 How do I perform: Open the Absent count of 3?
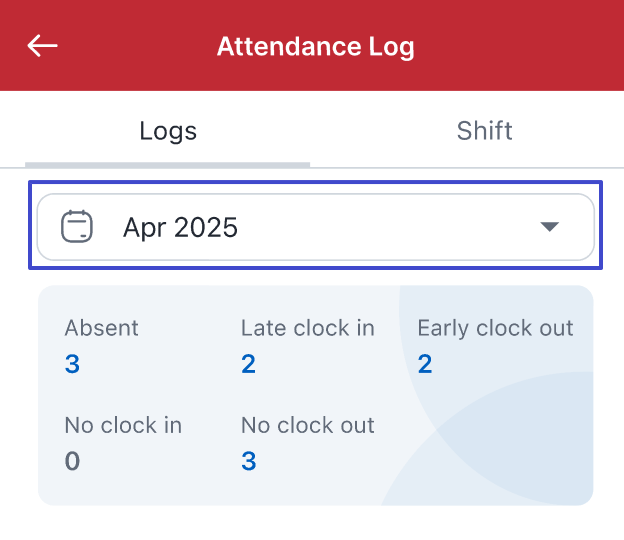click(72, 364)
